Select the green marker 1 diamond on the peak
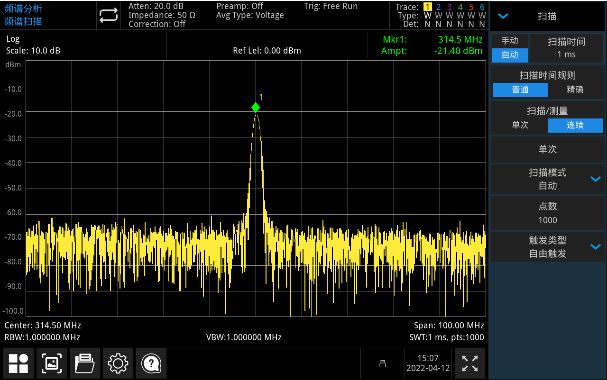The image size is (607, 380). click(255, 107)
